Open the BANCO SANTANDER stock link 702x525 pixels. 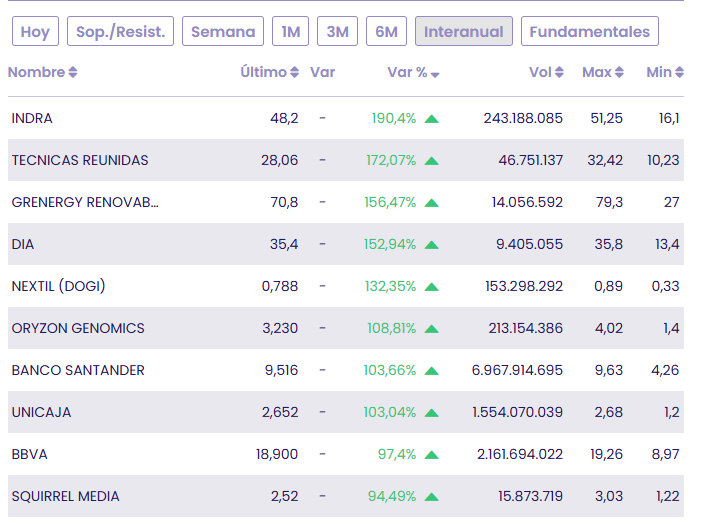click(x=78, y=370)
